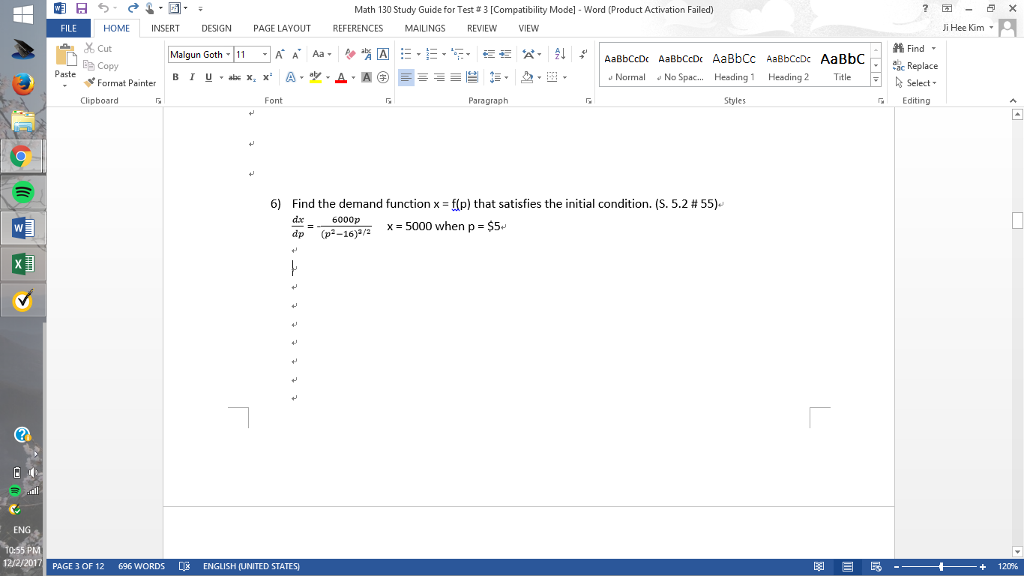This screenshot has width=1024, height=576.
Task: Cut the selected text
Action: pos(98,48)
